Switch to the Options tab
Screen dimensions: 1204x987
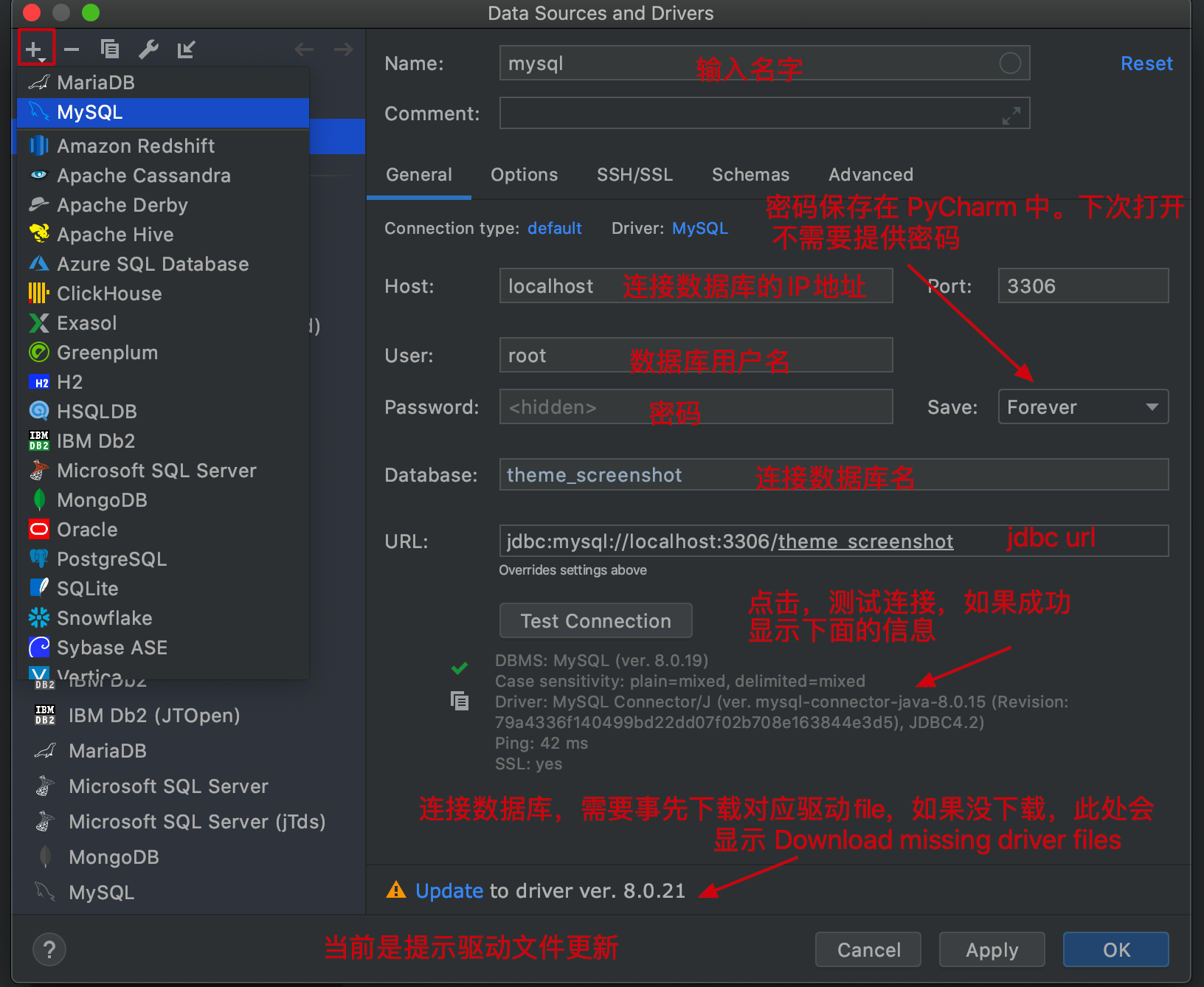click(x=525, y=175)
